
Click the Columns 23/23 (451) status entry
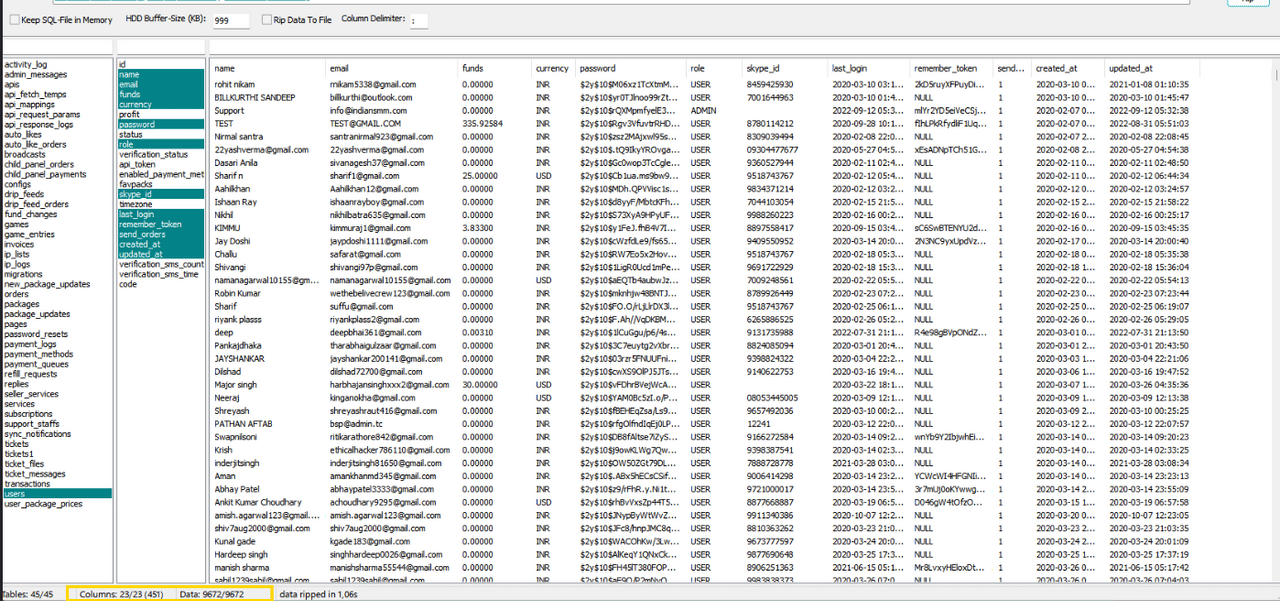click(119, 594)
